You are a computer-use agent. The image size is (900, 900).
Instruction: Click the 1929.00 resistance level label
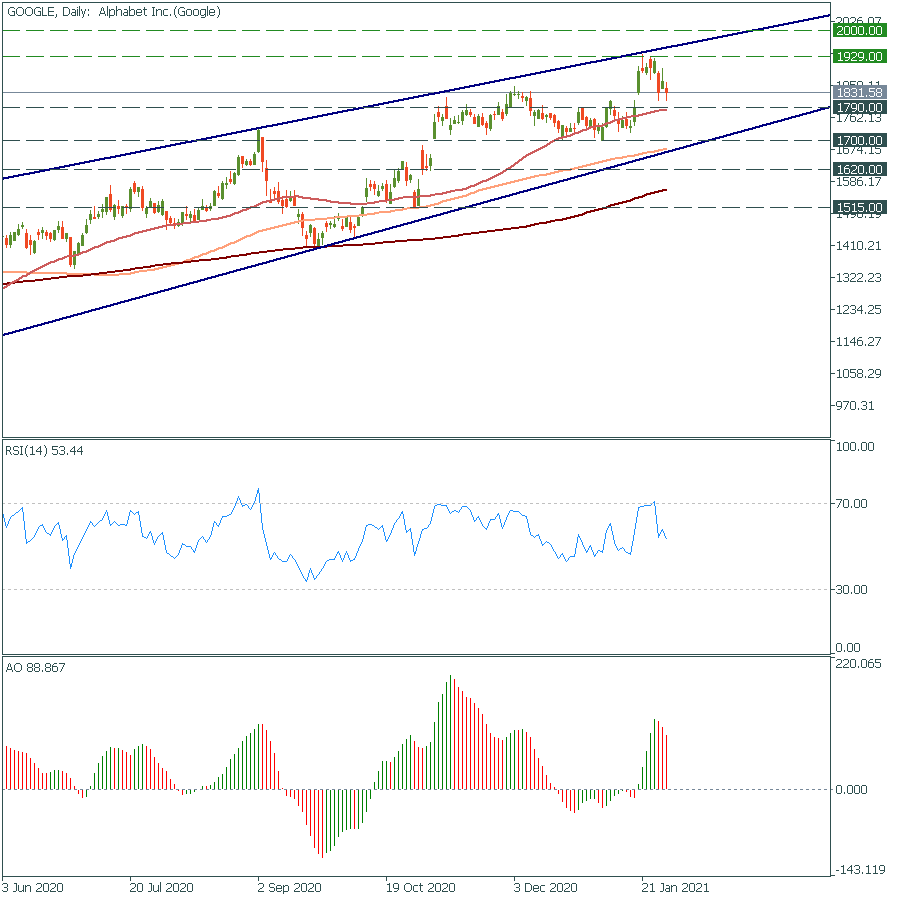pos(859,57)
